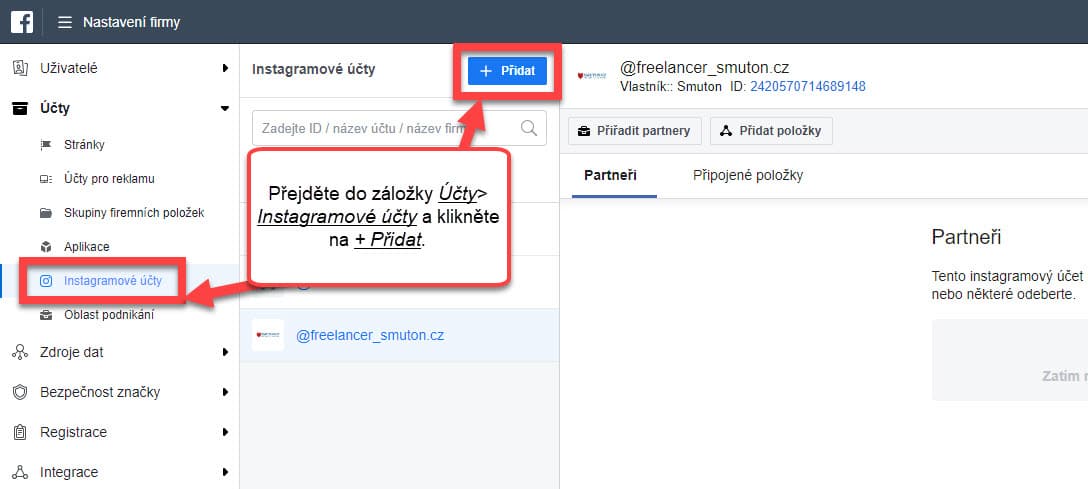This screenshot has height=489, width=1088.
Task: Open the hamburger menu next to Nastavení firmy
Action: [65, 22]
